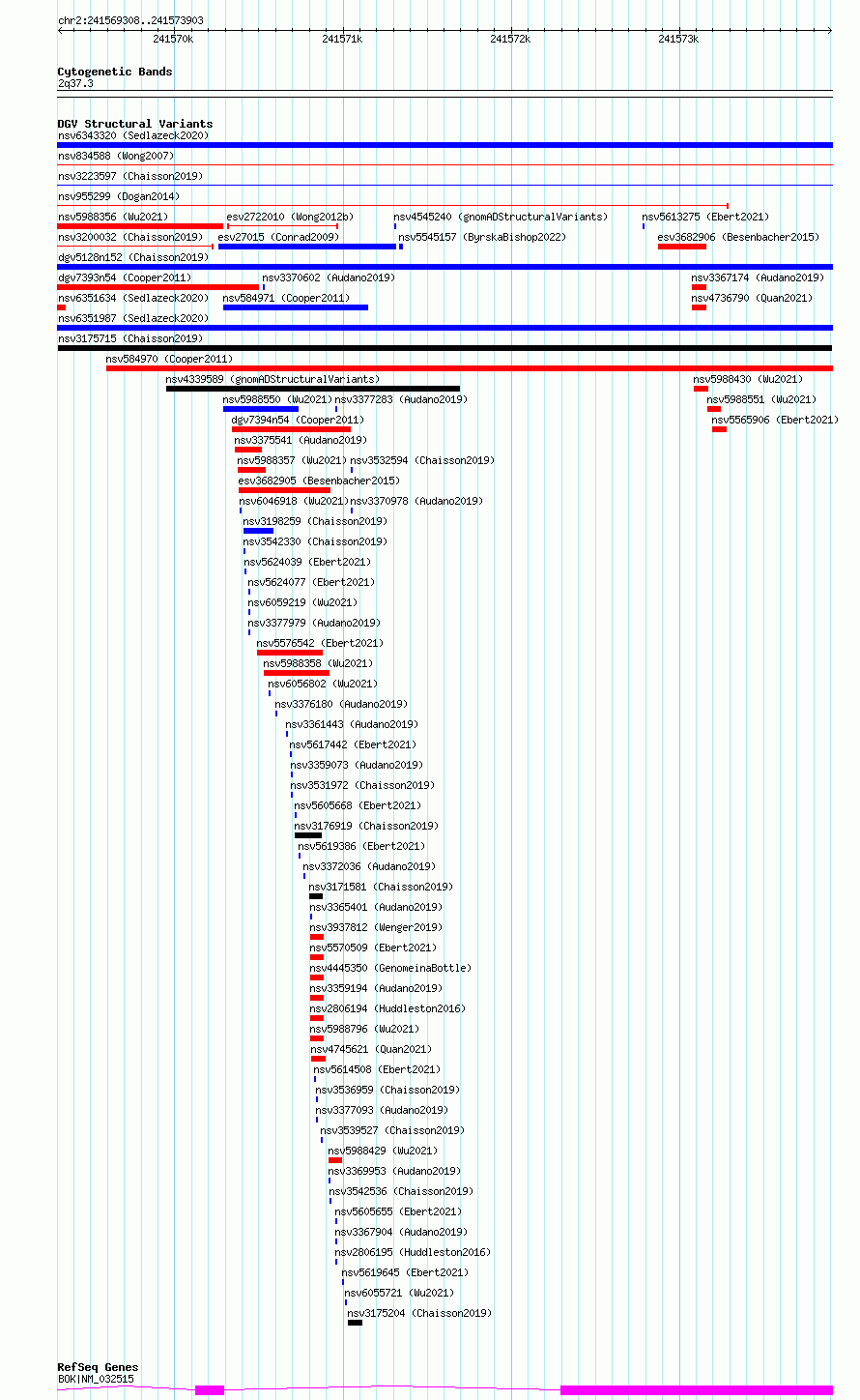Open esv27015 (Conrad2009) variant
The width and height of the screenshot is (860, 1400).
[278, 238]
